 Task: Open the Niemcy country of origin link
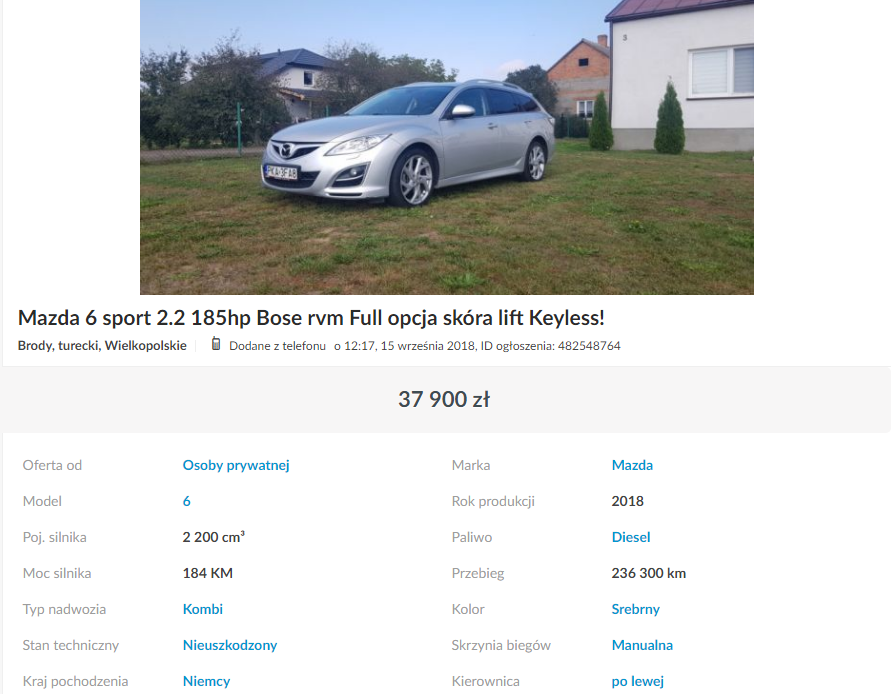click(x=206, y=681)
